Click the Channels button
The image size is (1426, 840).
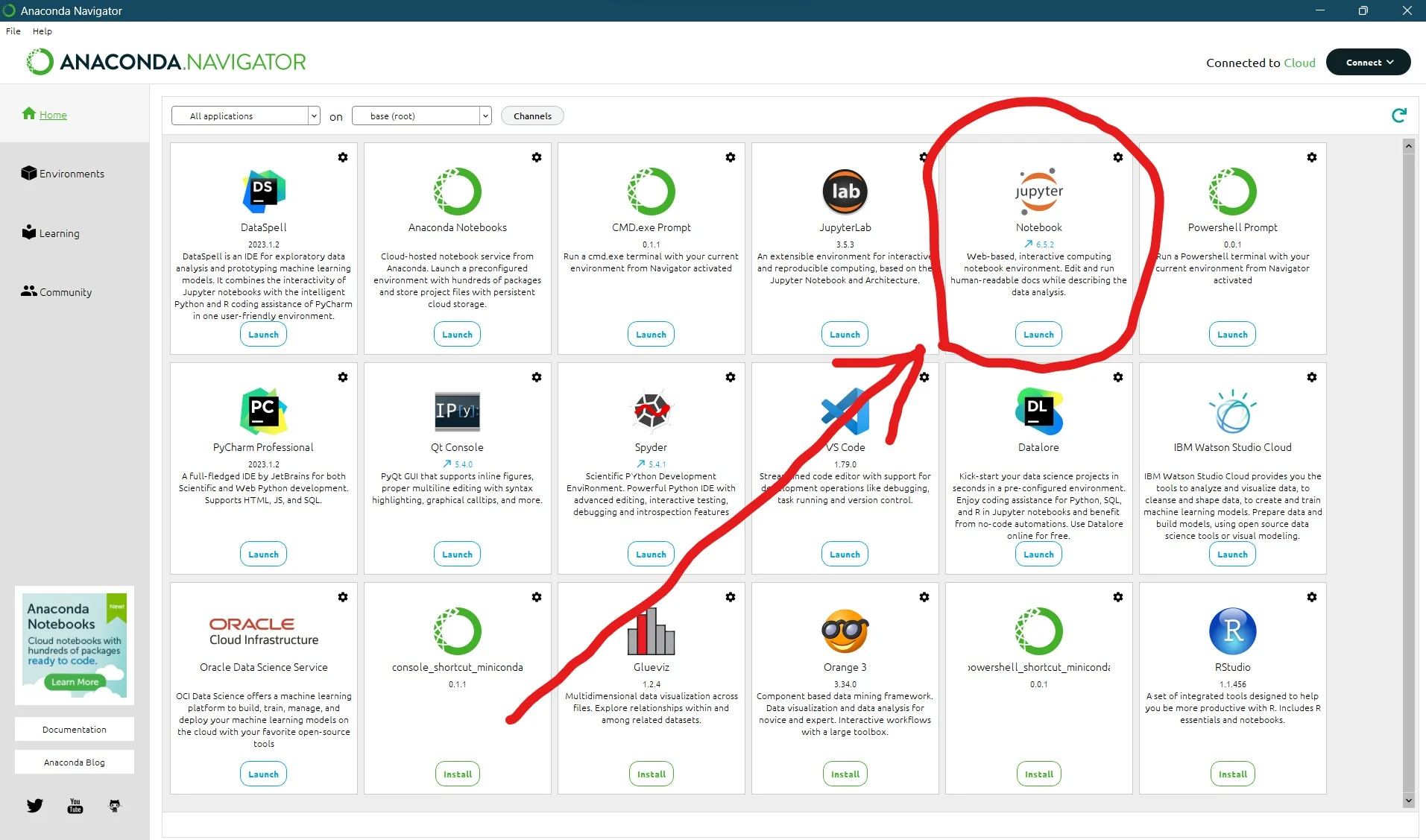tap(533, 116)
